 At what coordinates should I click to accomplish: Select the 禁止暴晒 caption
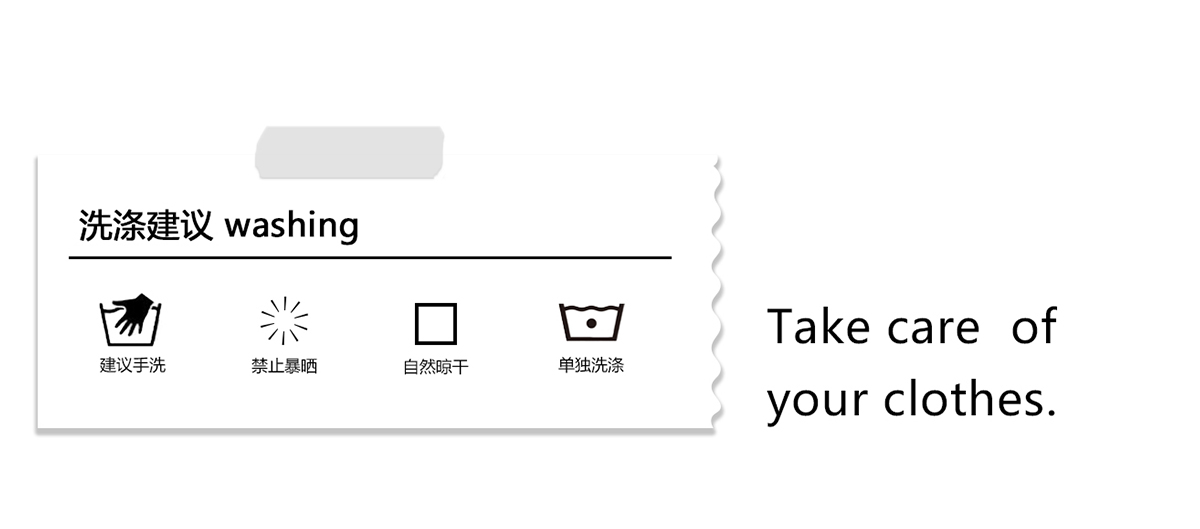pos(284,366)
